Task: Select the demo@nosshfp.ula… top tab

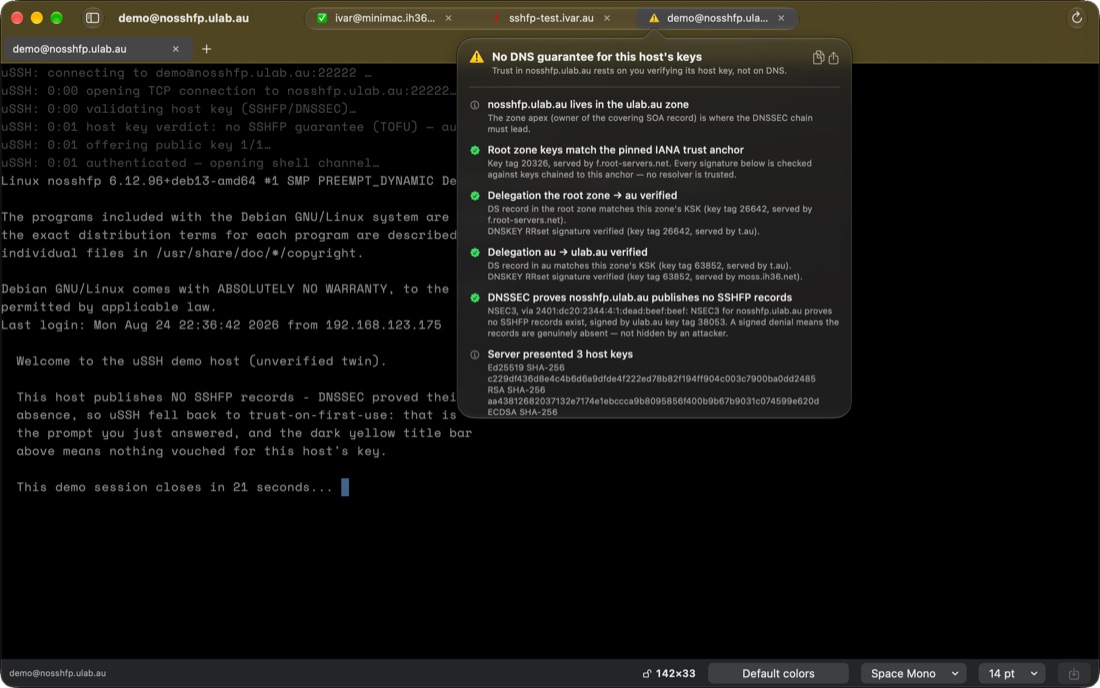Action: click(x=717, y=18)
